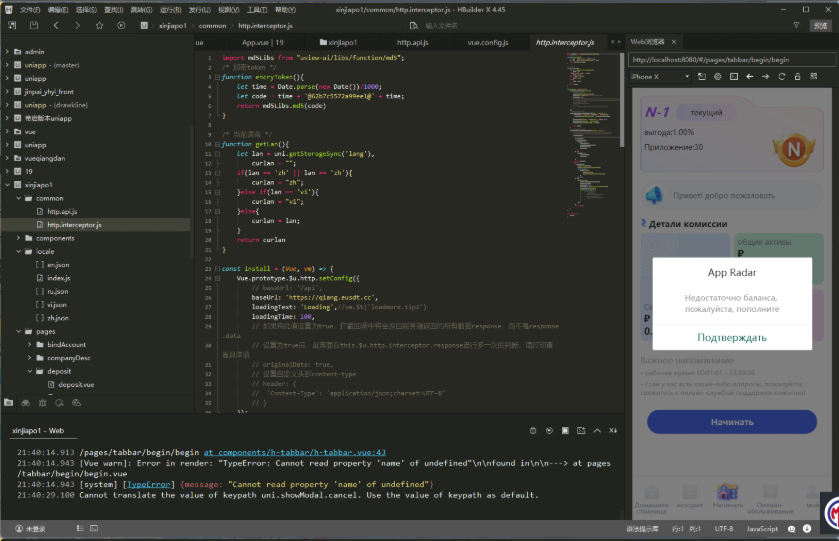Switch to the http.api.js tab
Viewport: 839px width, 541px height.
point(413,42)
